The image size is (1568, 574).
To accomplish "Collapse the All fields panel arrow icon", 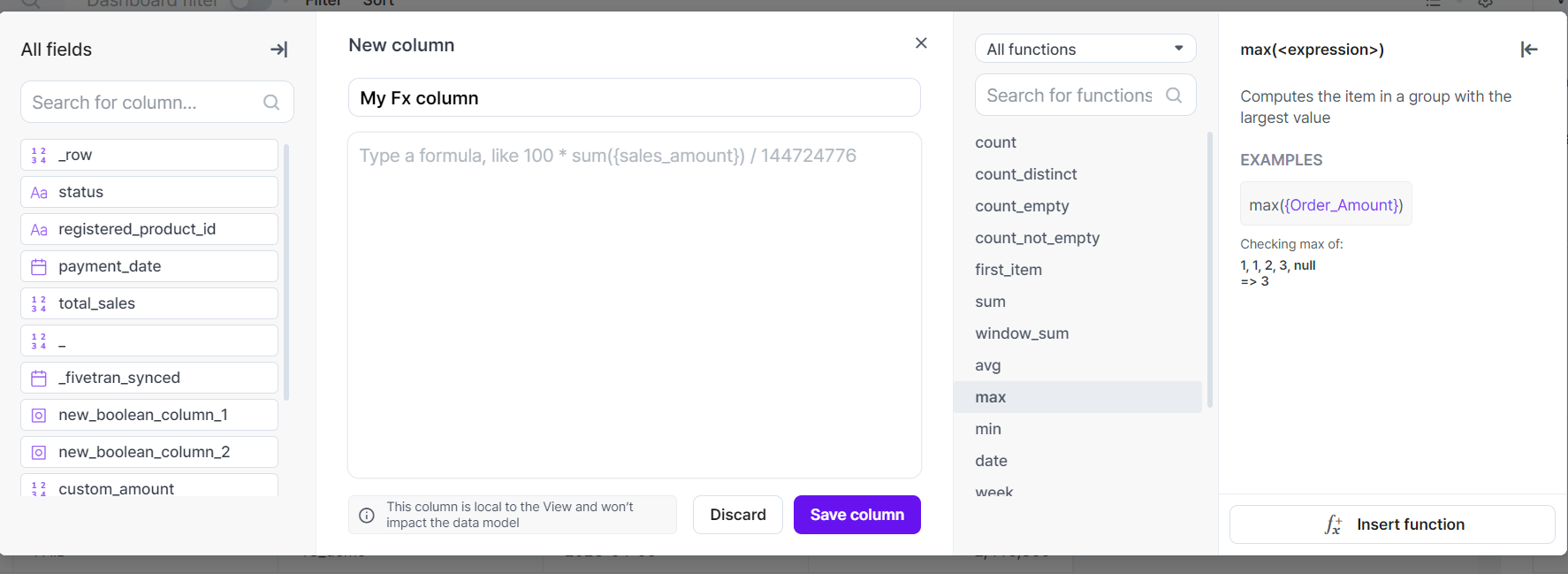I will tap(278, 50).
